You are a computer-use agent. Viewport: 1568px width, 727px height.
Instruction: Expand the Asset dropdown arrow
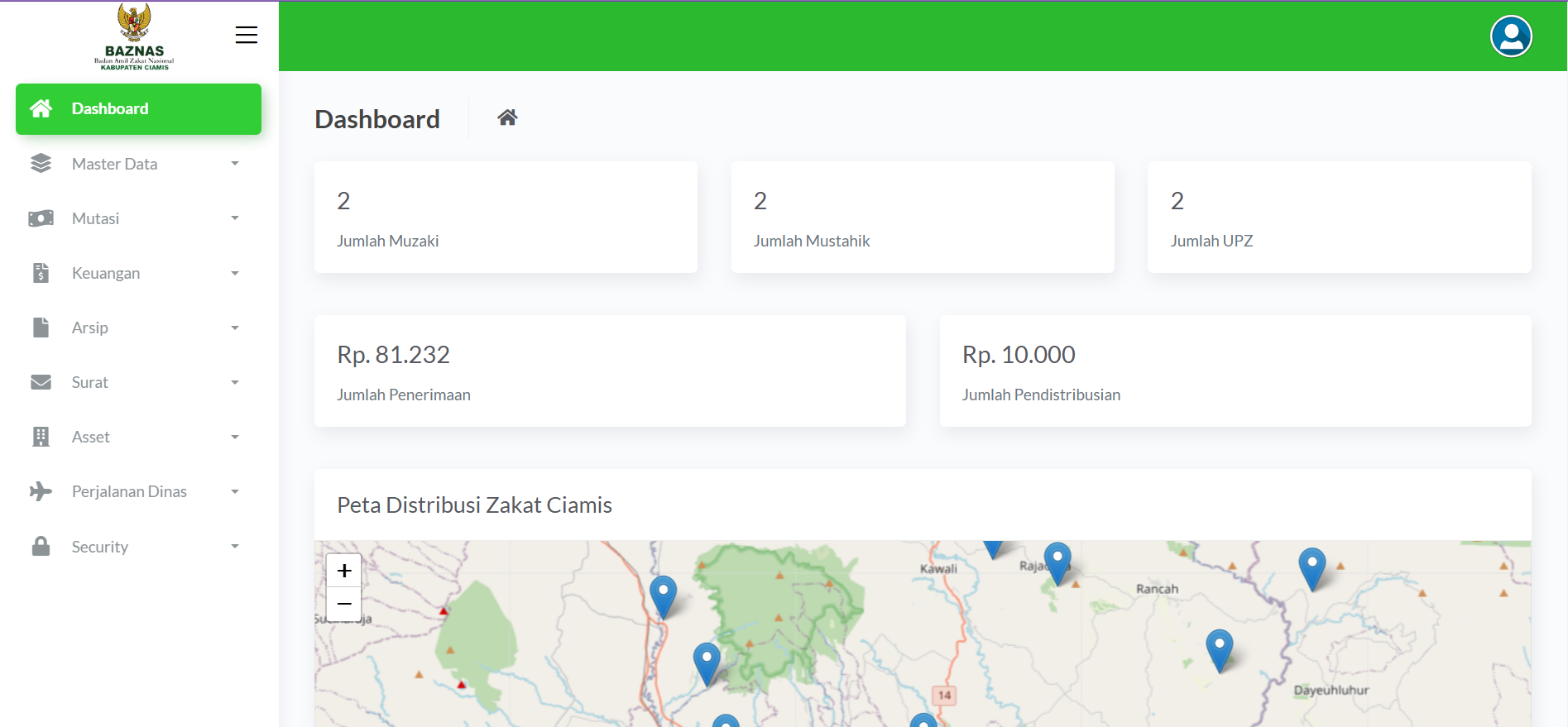coord(235,437)
